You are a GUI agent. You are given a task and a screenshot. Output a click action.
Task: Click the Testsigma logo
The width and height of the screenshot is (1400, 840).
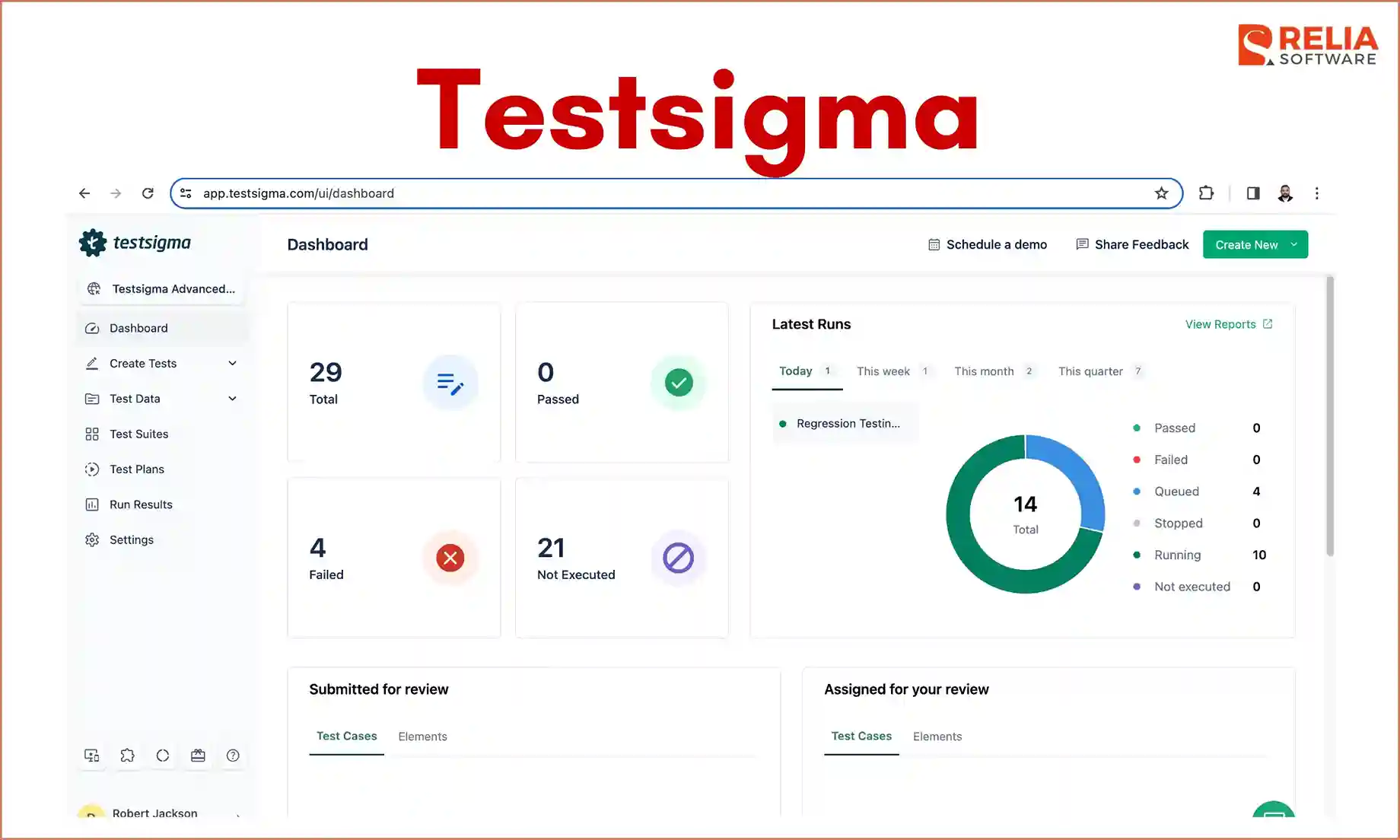click(135, 242)
